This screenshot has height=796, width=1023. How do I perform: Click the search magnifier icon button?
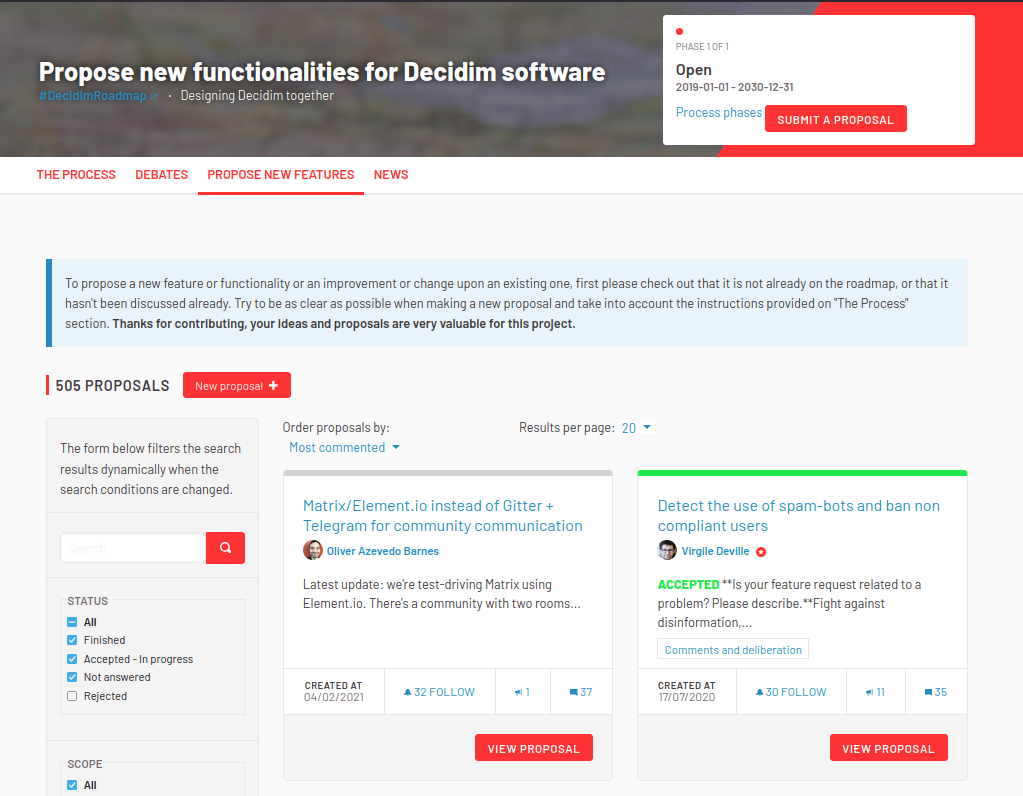coord(225,547)
